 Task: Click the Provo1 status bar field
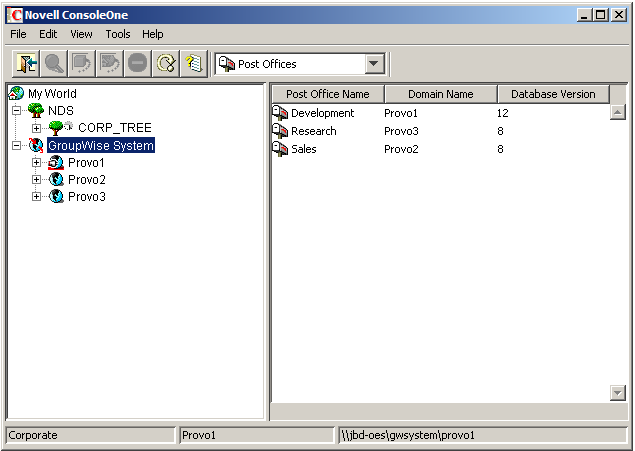click(x=257, y=435)
